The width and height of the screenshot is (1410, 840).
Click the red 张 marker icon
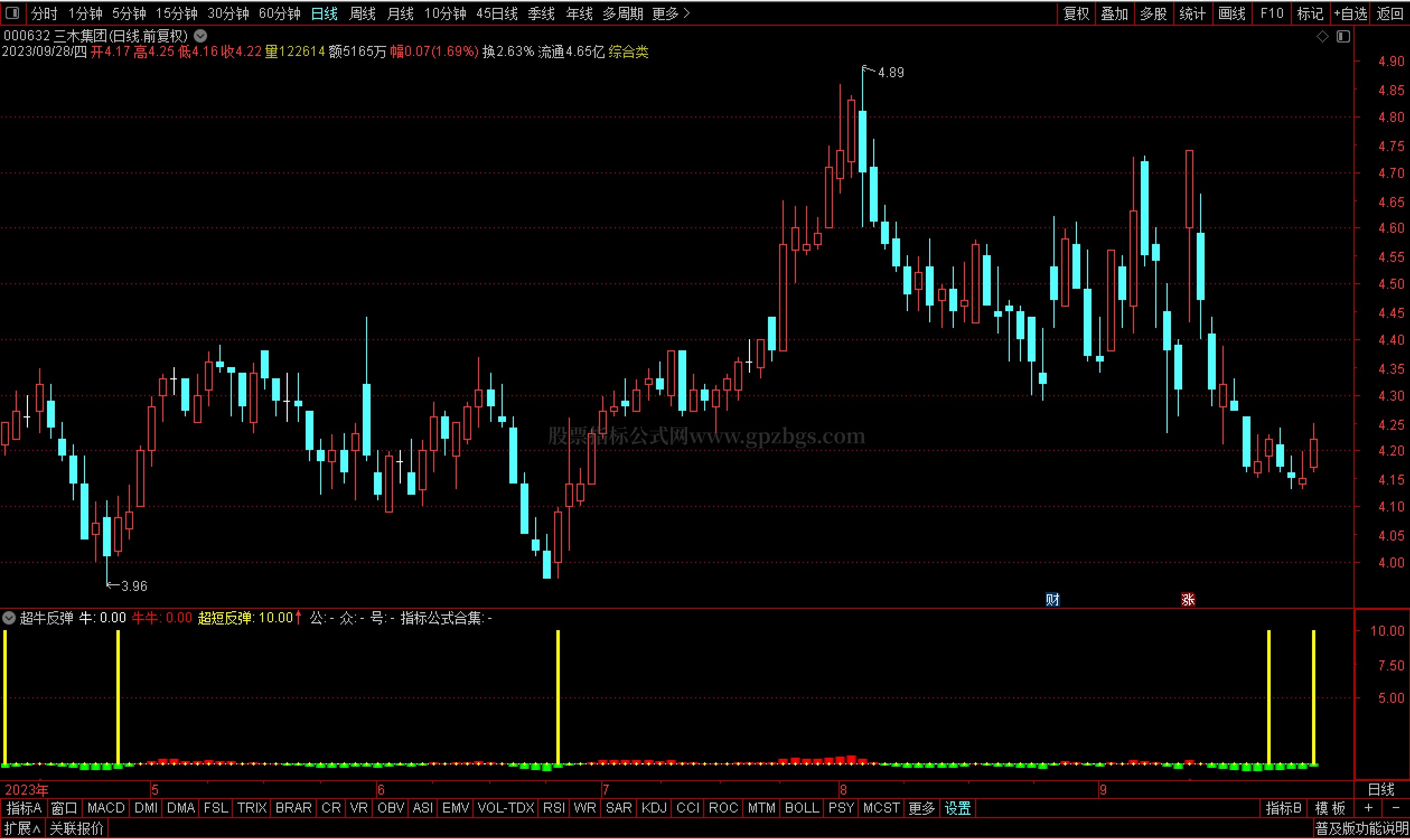tap(1188, 599)
